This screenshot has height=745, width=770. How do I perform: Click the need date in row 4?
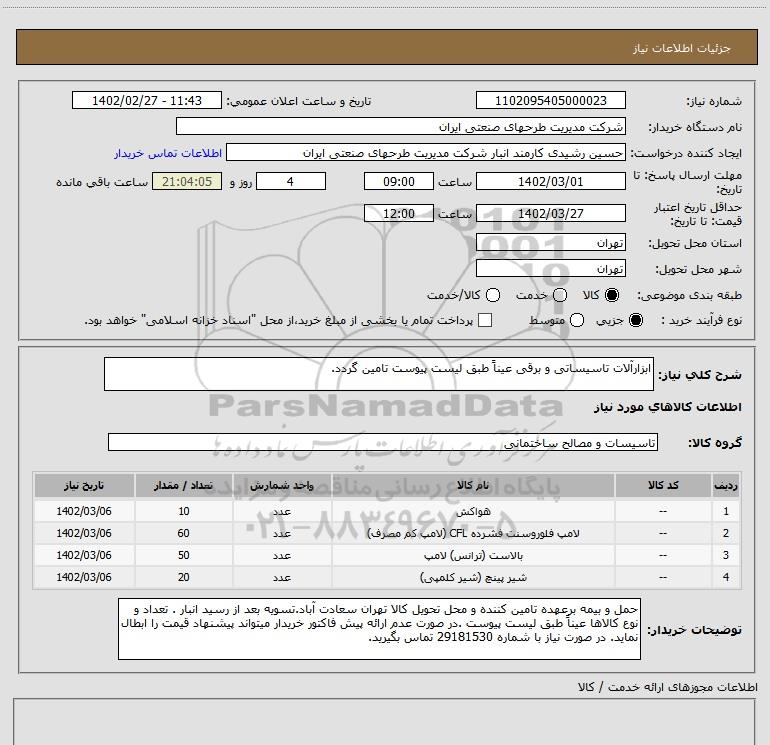pos(84,577)
